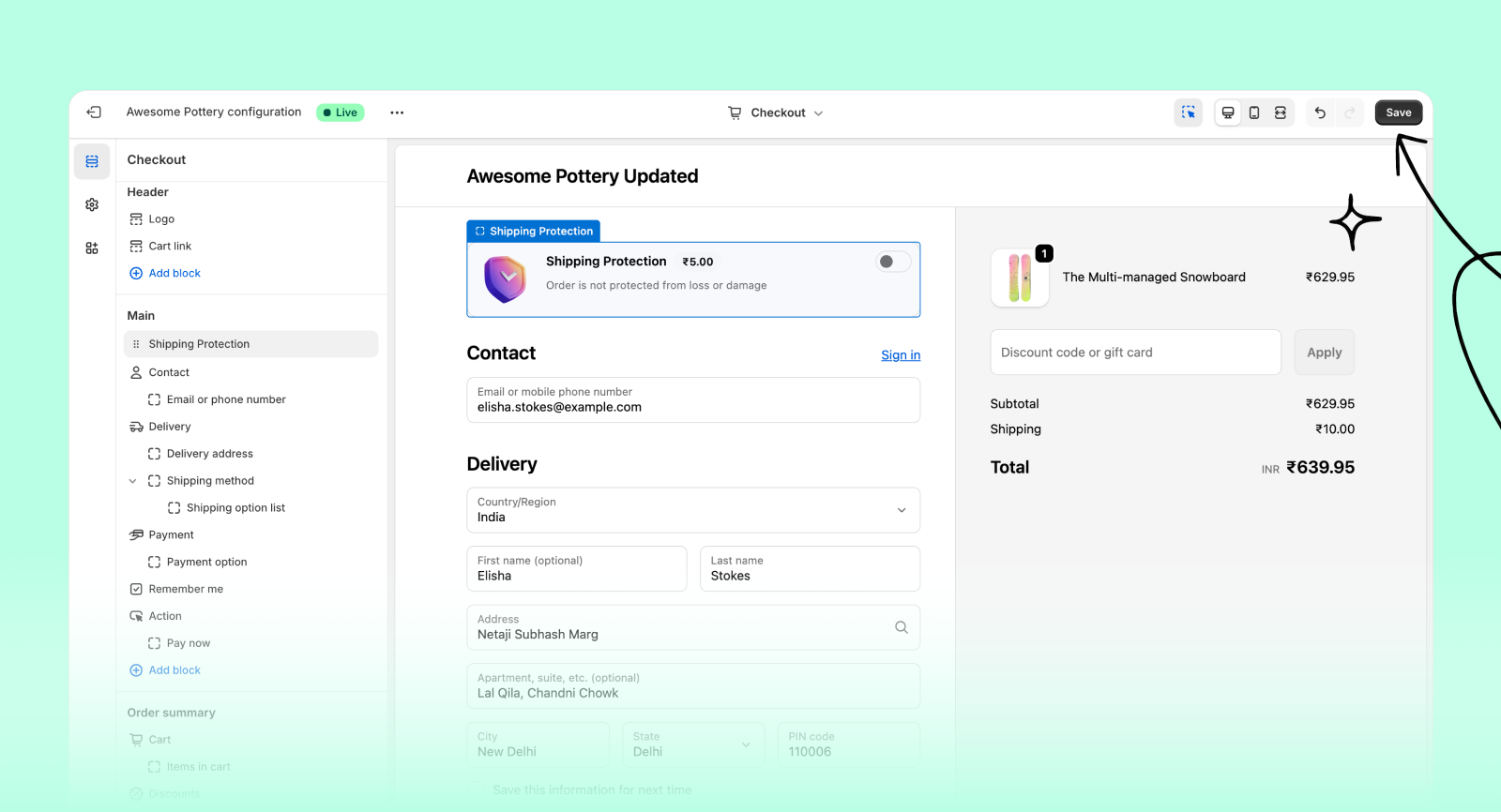Switch to mobile preview view

click(1254, 113)
